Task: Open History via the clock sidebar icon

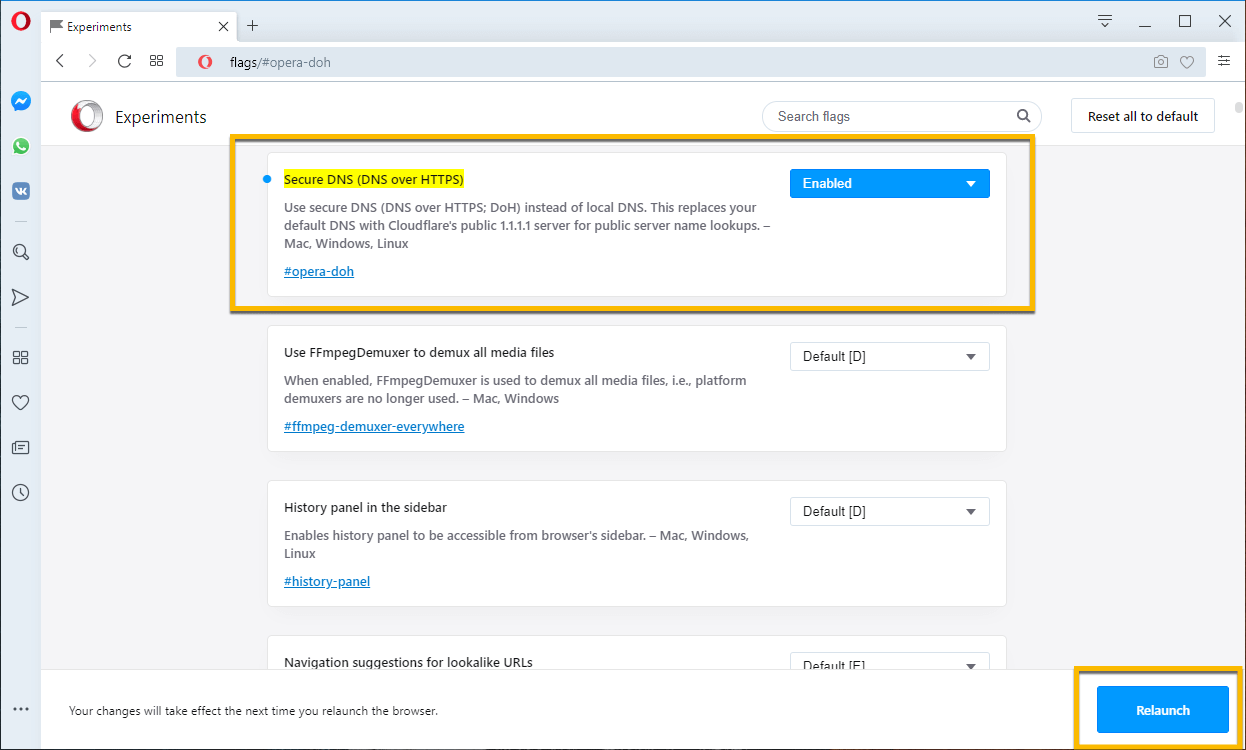Action: 20,492
